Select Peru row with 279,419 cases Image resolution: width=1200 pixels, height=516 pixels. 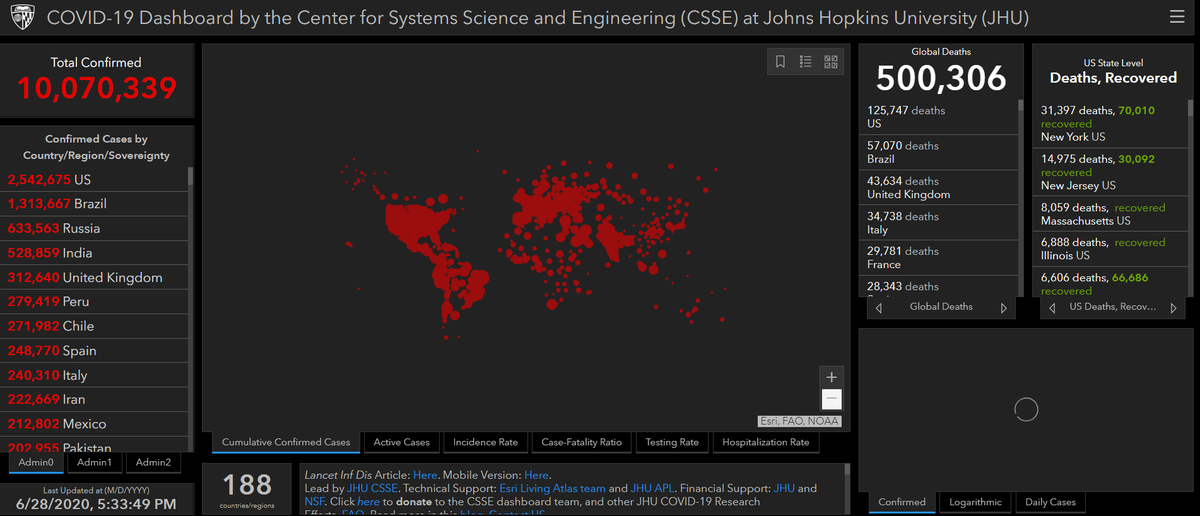(95, 301)
